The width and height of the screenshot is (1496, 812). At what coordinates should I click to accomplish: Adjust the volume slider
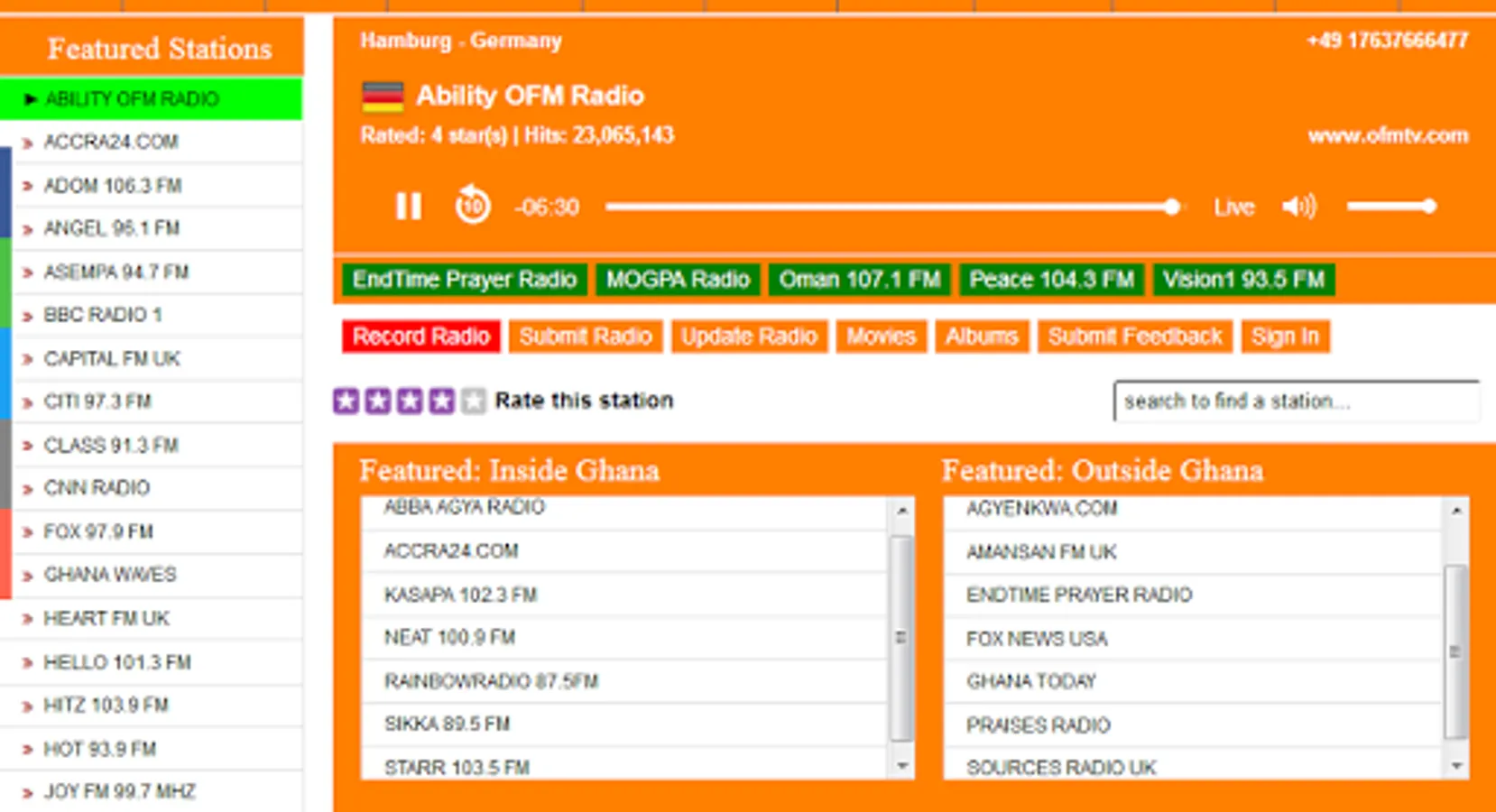(1391, 207)
